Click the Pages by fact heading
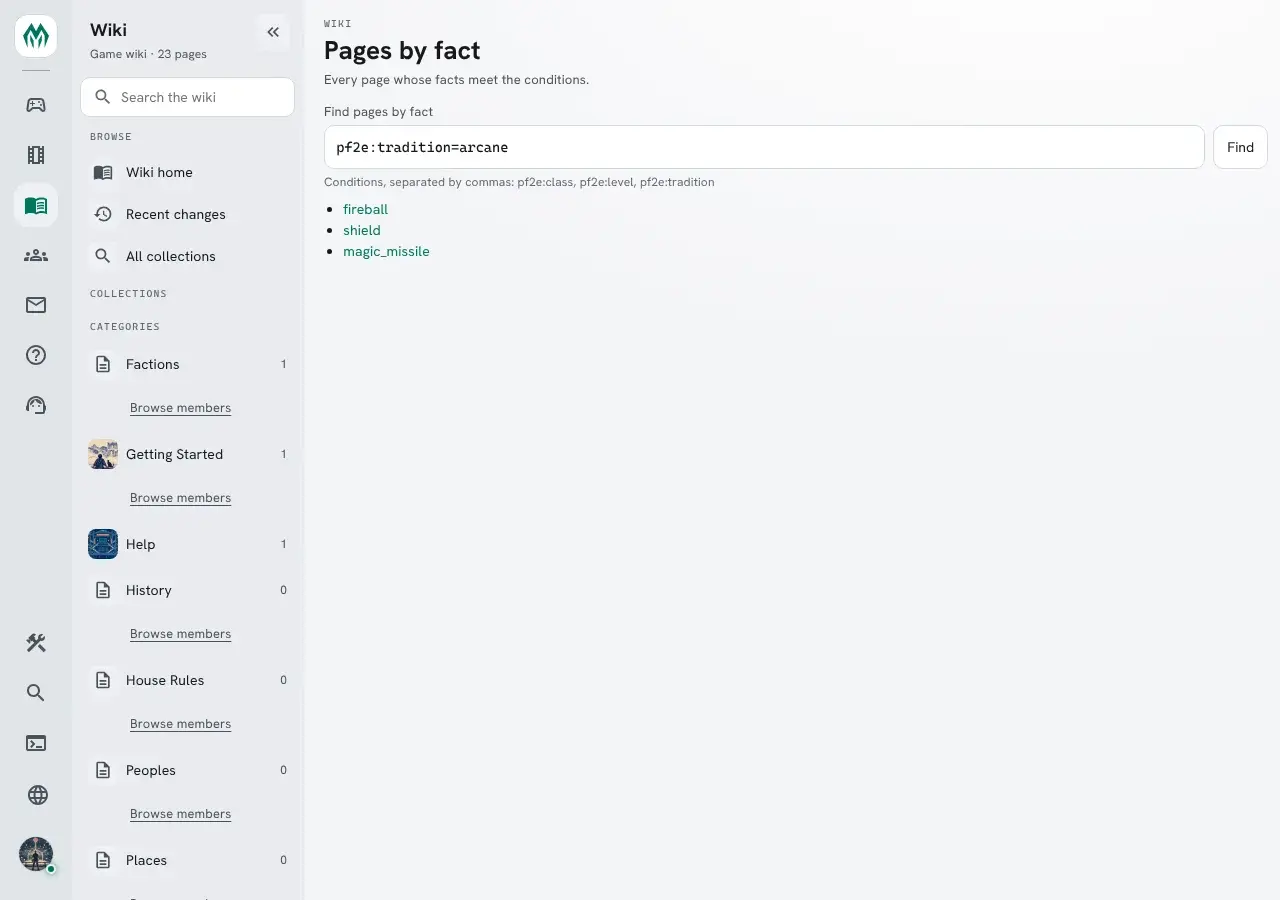 point(402,50)
